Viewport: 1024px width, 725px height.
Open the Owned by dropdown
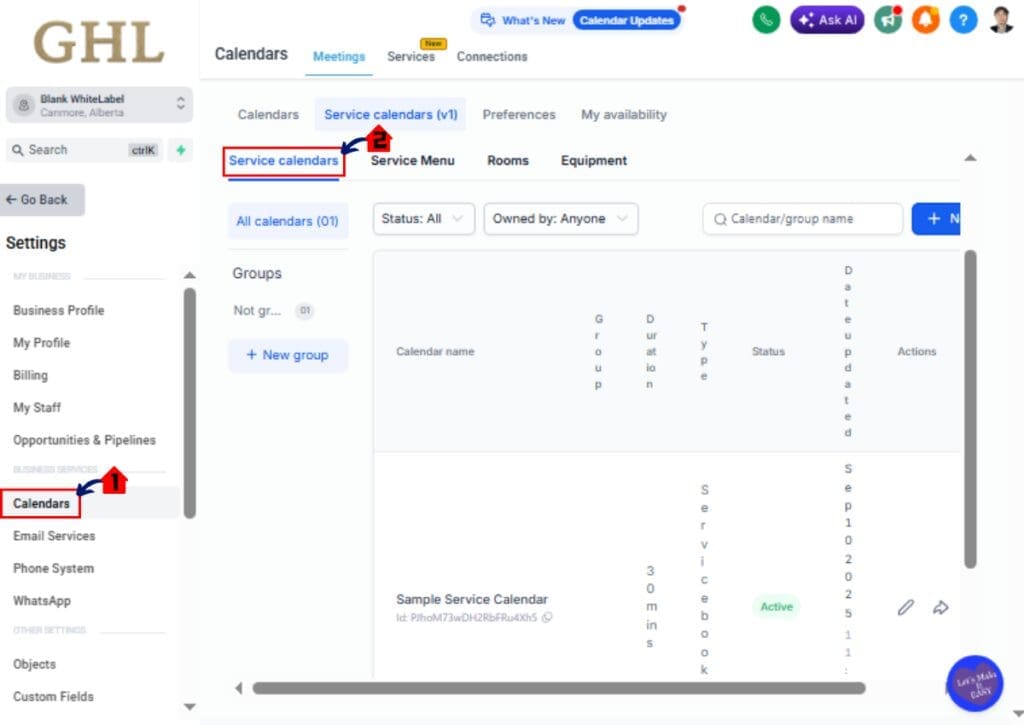(560, 218)
